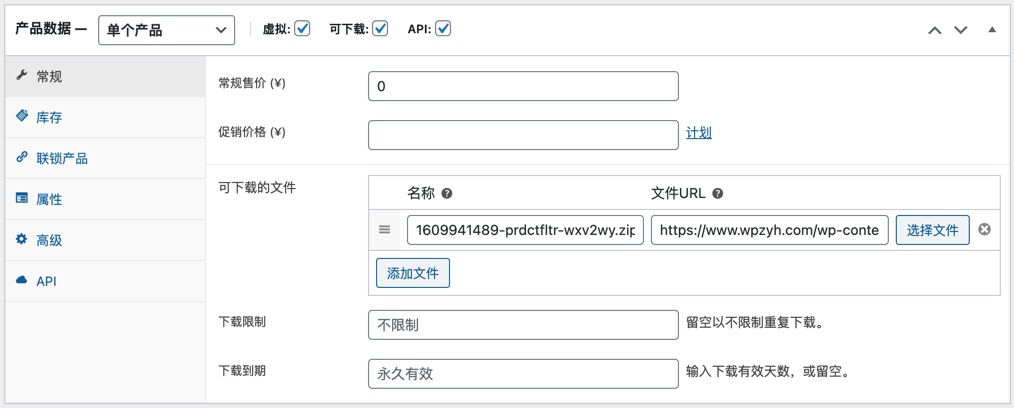The image size is (1014, 408).
Task: Delete the downloadable file row
Action: 984,230
